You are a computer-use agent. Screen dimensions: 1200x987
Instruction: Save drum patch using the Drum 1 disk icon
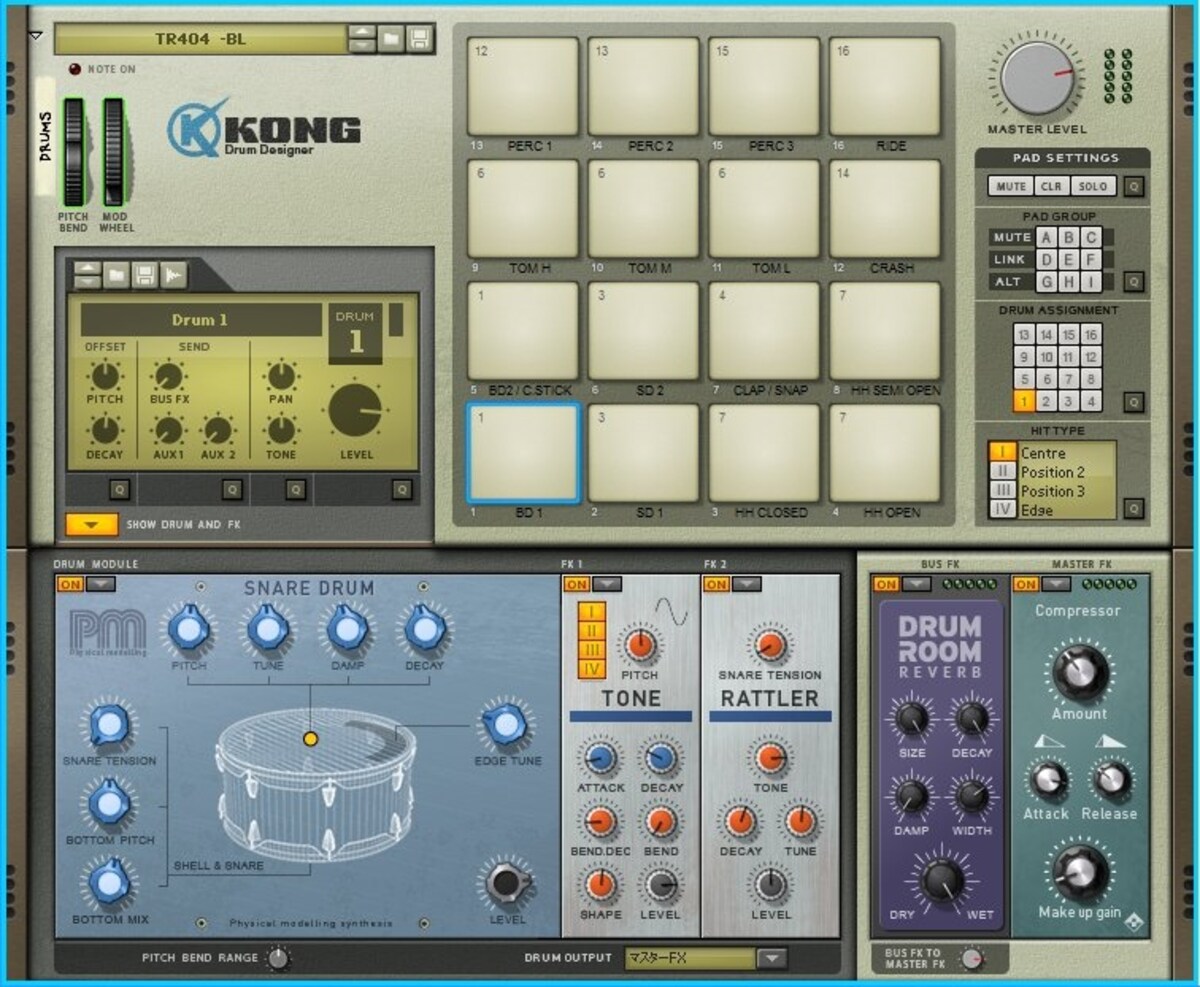coord(145,274)
